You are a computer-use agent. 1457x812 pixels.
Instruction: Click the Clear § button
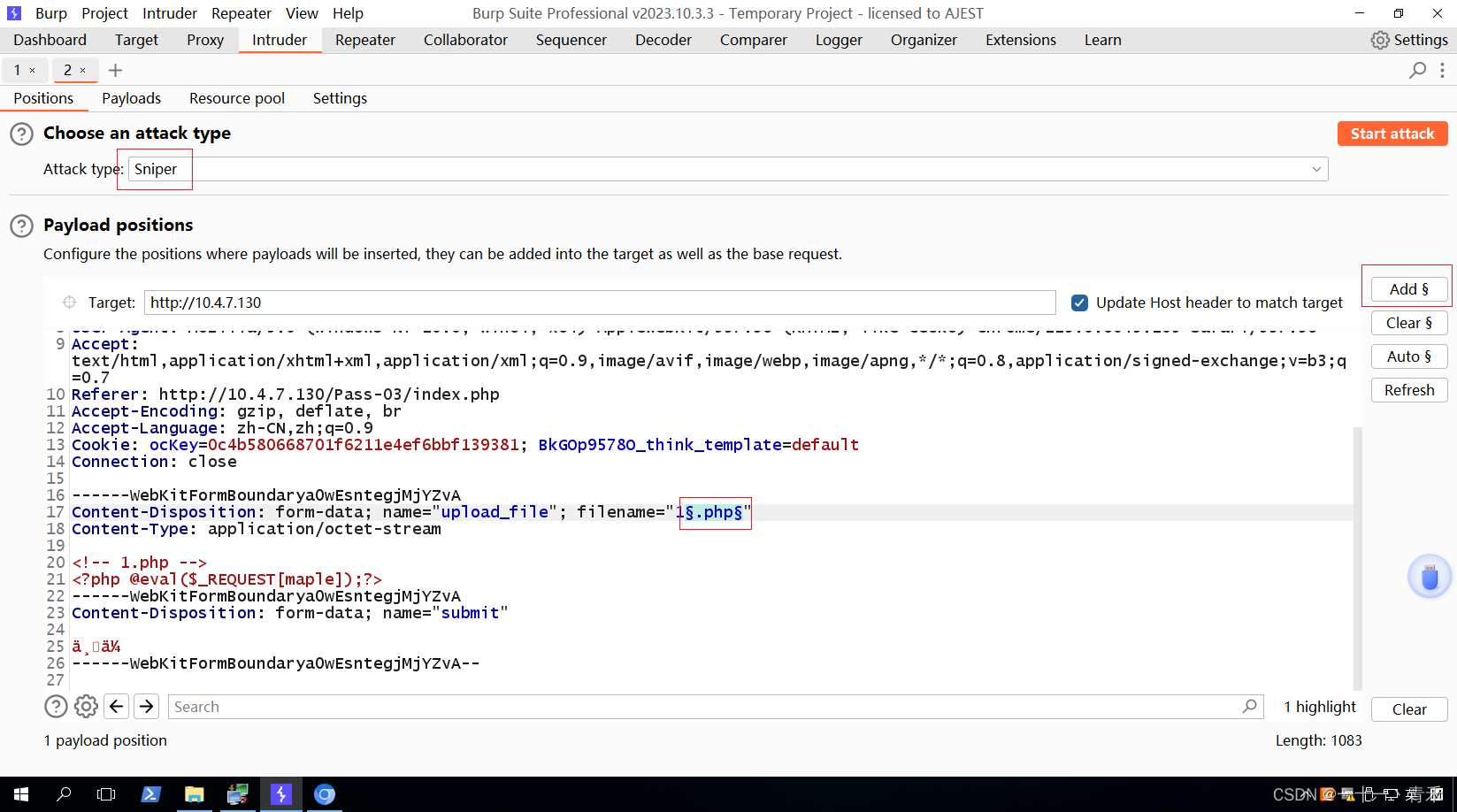tap(1409, 323)
